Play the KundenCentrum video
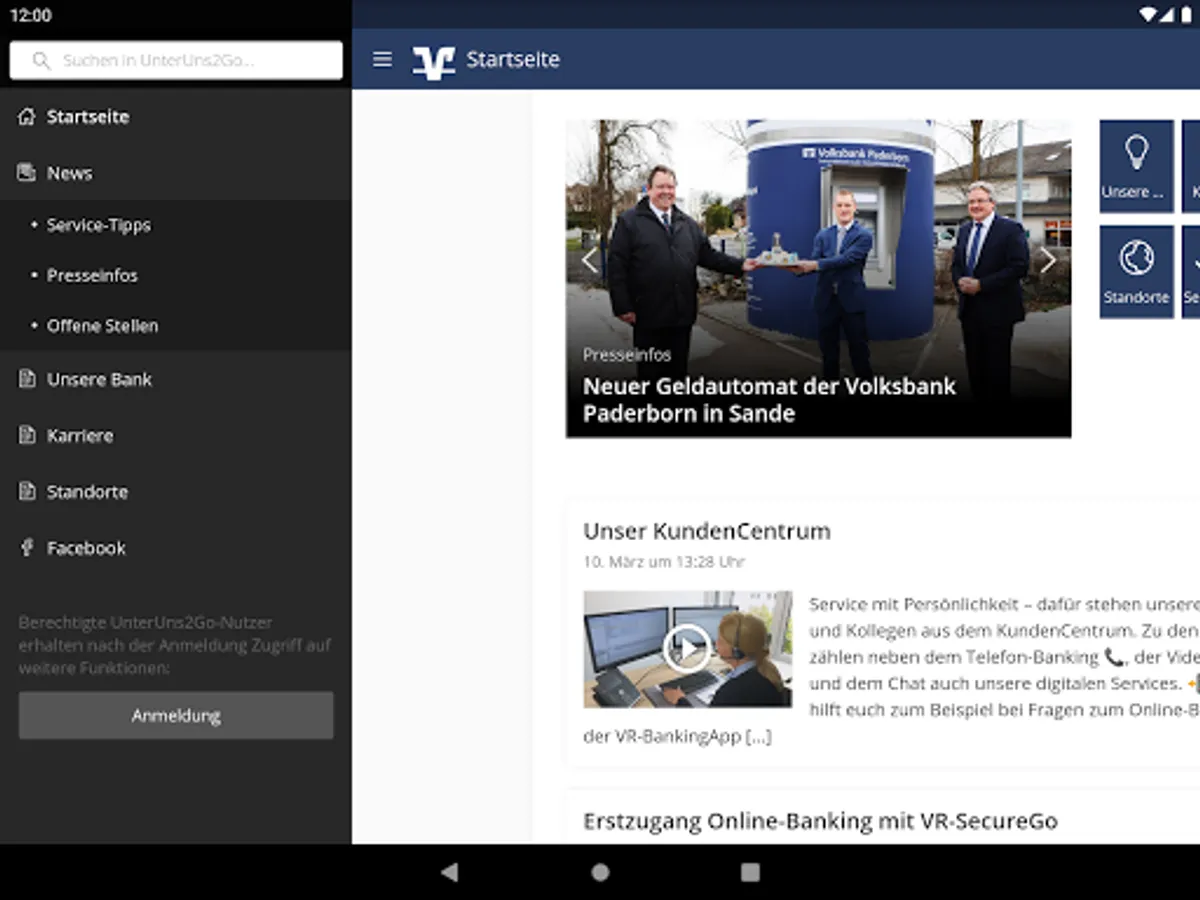 (687, 650)
